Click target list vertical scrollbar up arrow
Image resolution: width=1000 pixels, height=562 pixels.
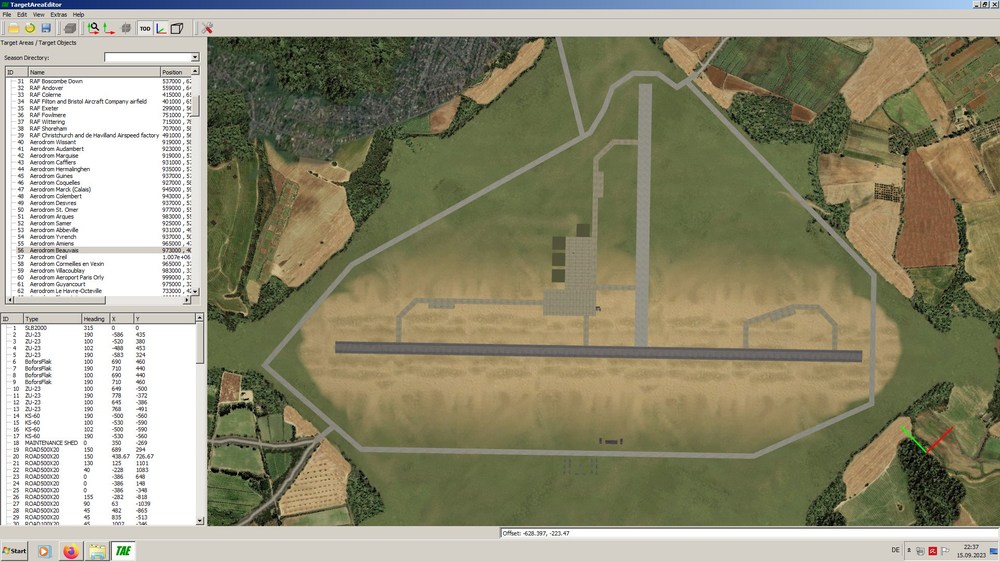[195, 71]
